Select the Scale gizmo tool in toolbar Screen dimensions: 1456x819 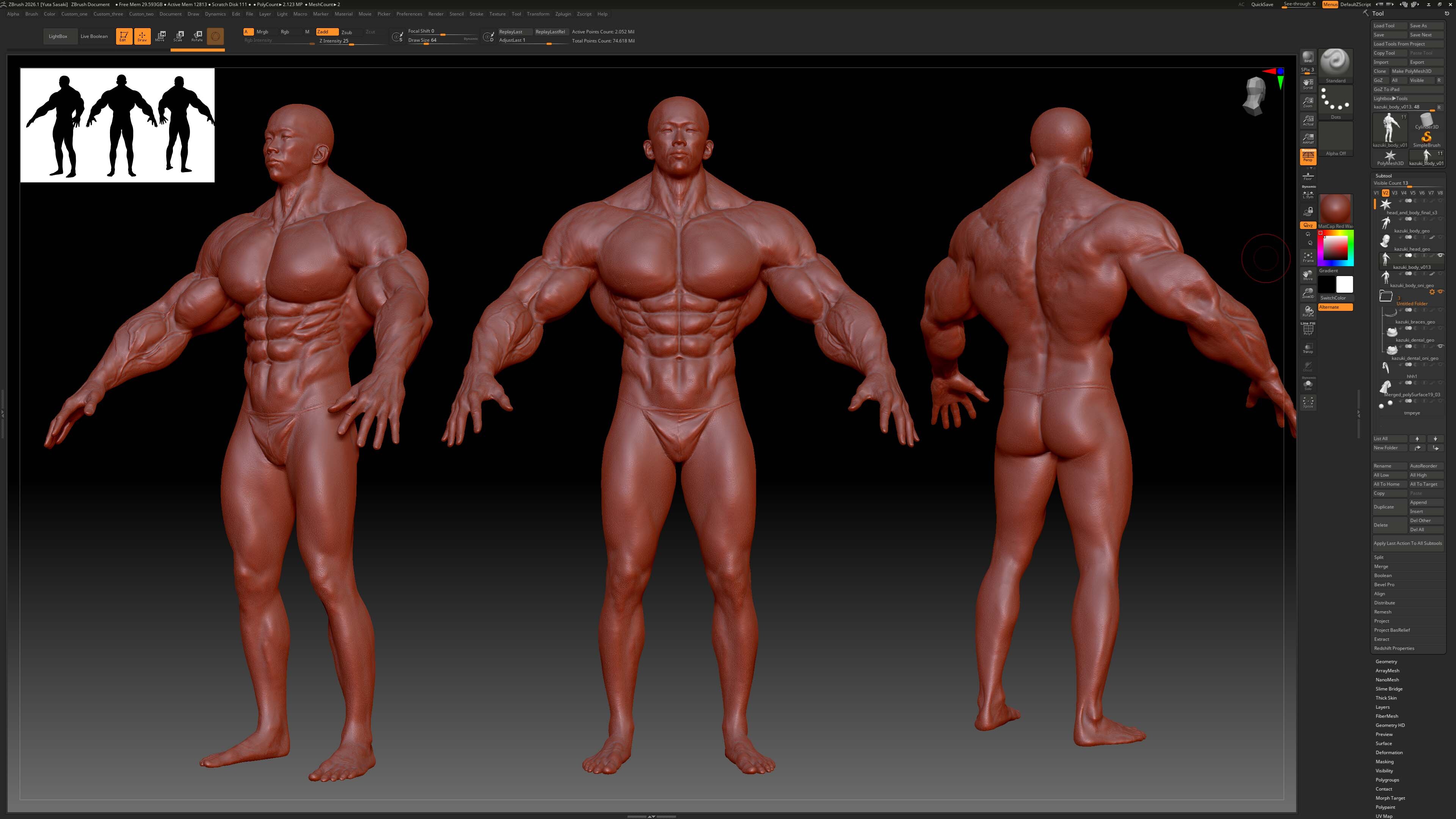[179, 36]
